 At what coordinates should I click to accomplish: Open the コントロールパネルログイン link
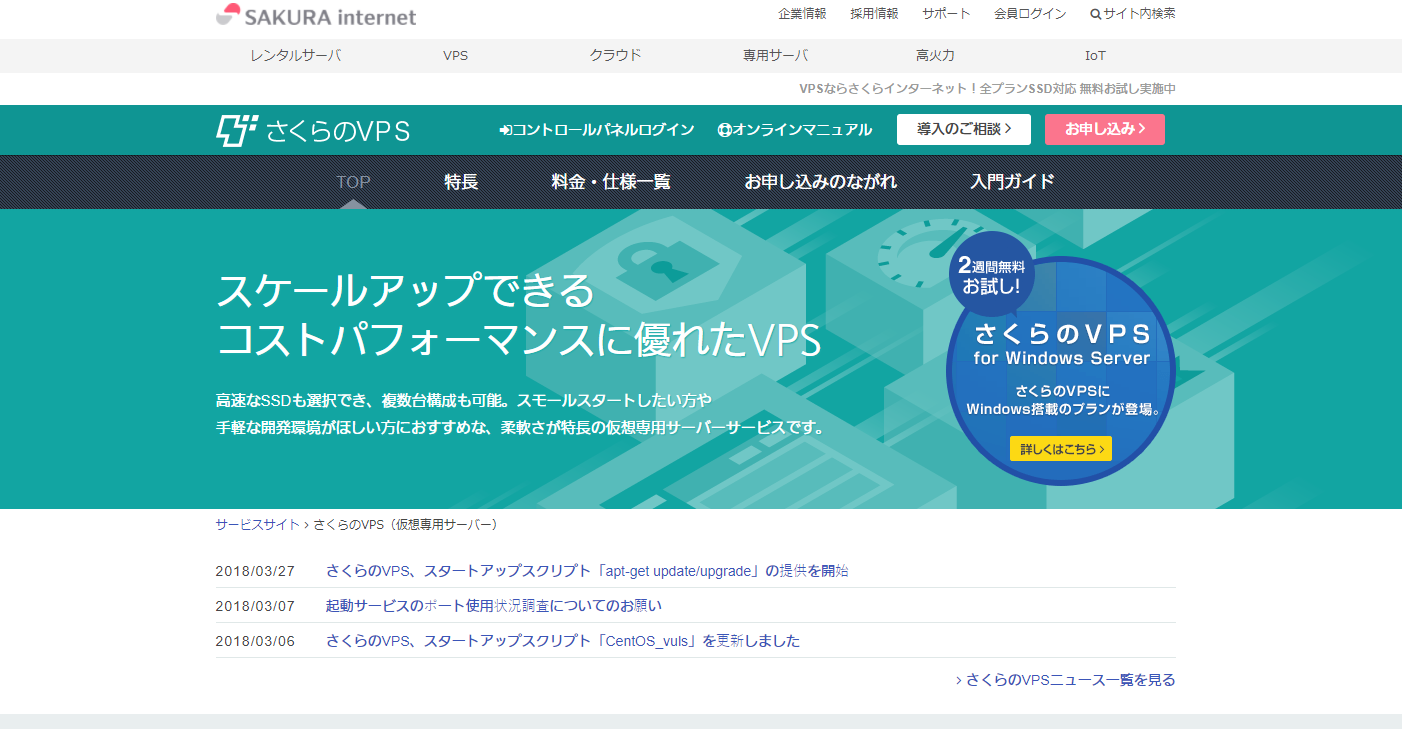coord(597,130)
